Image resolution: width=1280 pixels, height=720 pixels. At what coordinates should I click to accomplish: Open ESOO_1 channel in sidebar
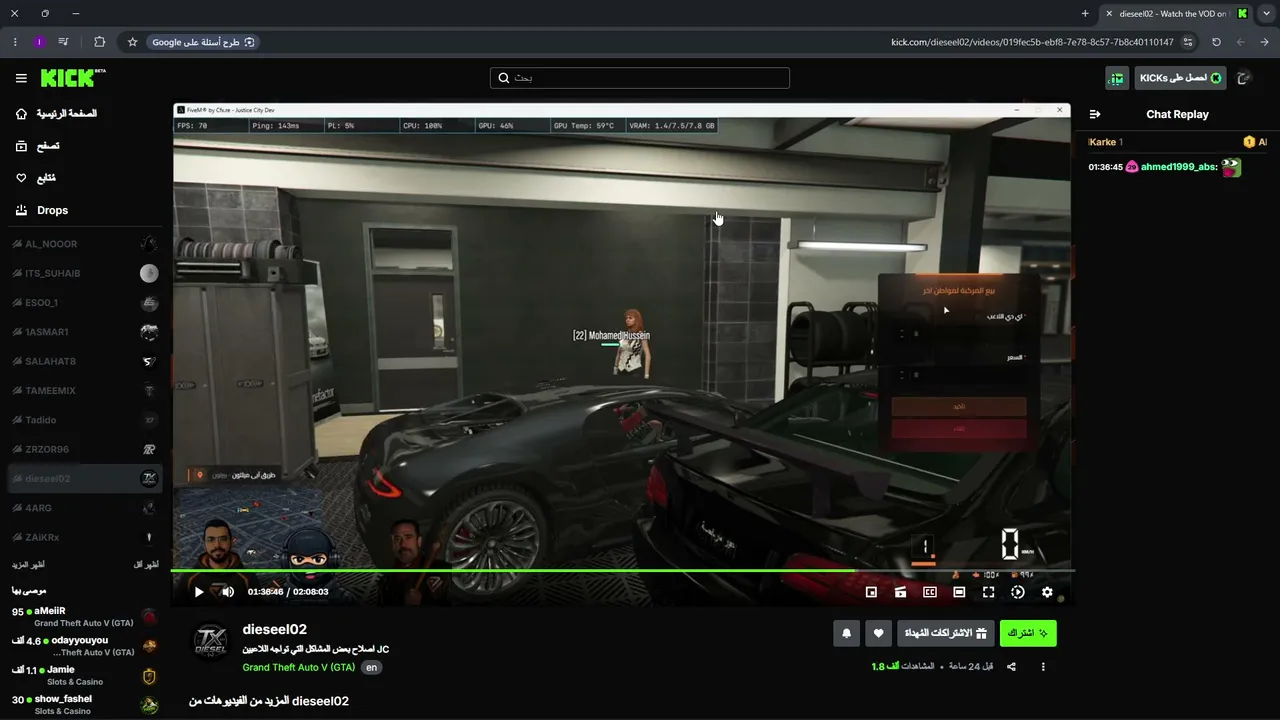pyautogui.click(x=85, y=303)
